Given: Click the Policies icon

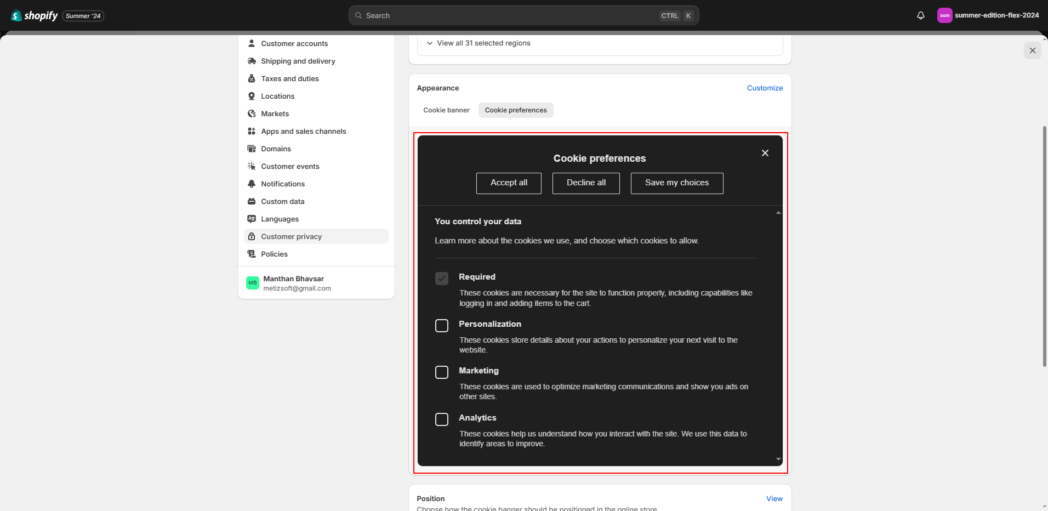Looking at the screenshot, I should point(251,254).
